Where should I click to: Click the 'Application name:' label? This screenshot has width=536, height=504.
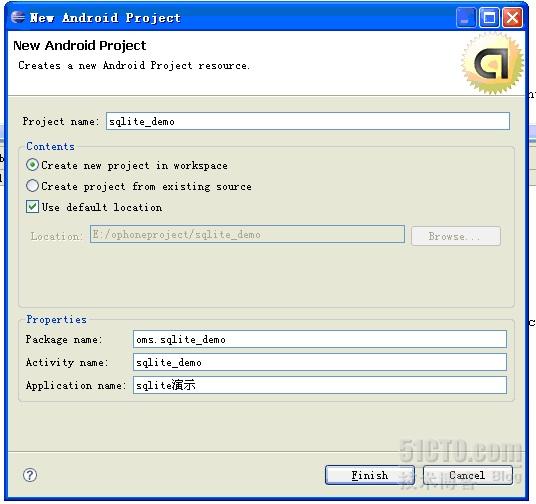click(76, 385)
